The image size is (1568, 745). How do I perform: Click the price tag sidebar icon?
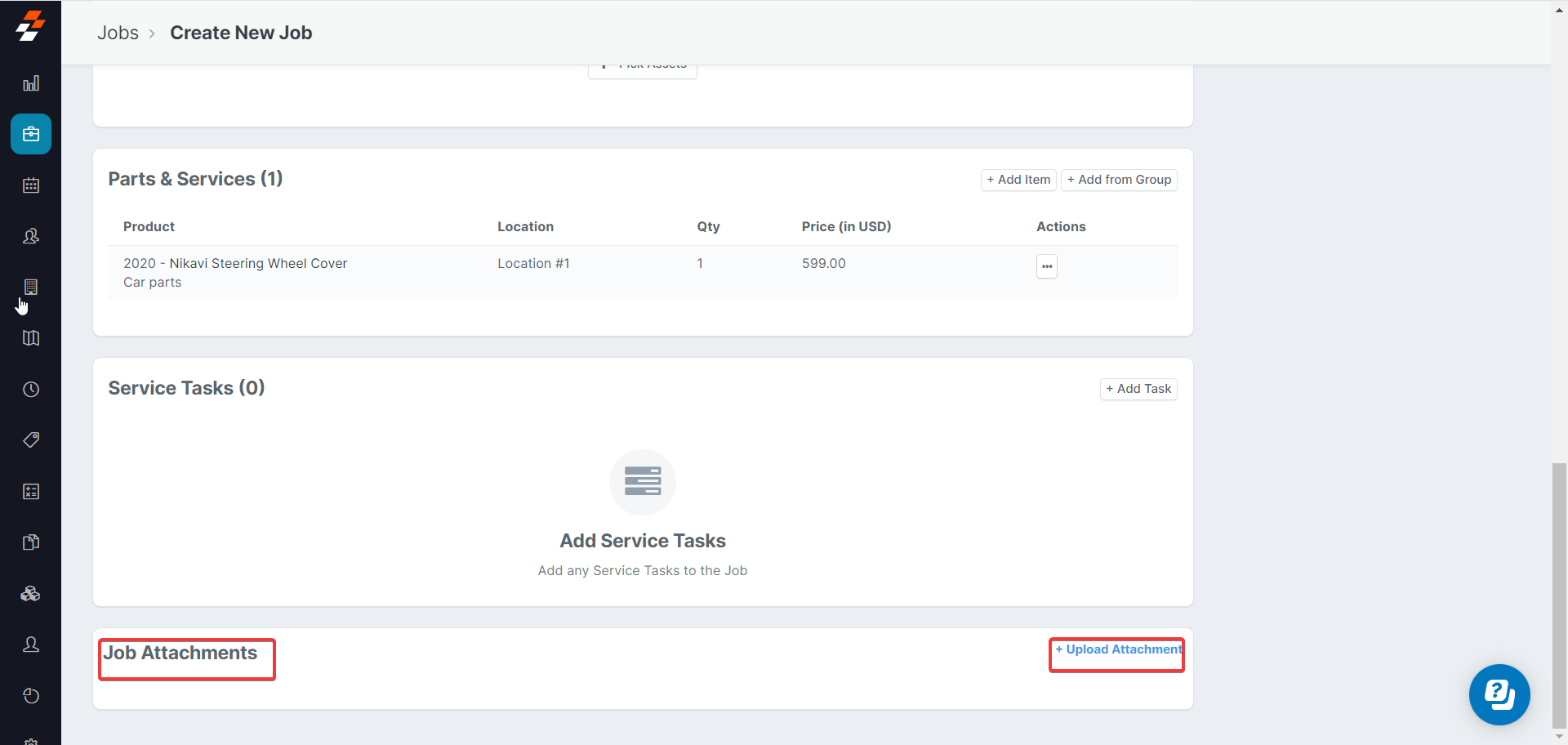click(31, 440)
